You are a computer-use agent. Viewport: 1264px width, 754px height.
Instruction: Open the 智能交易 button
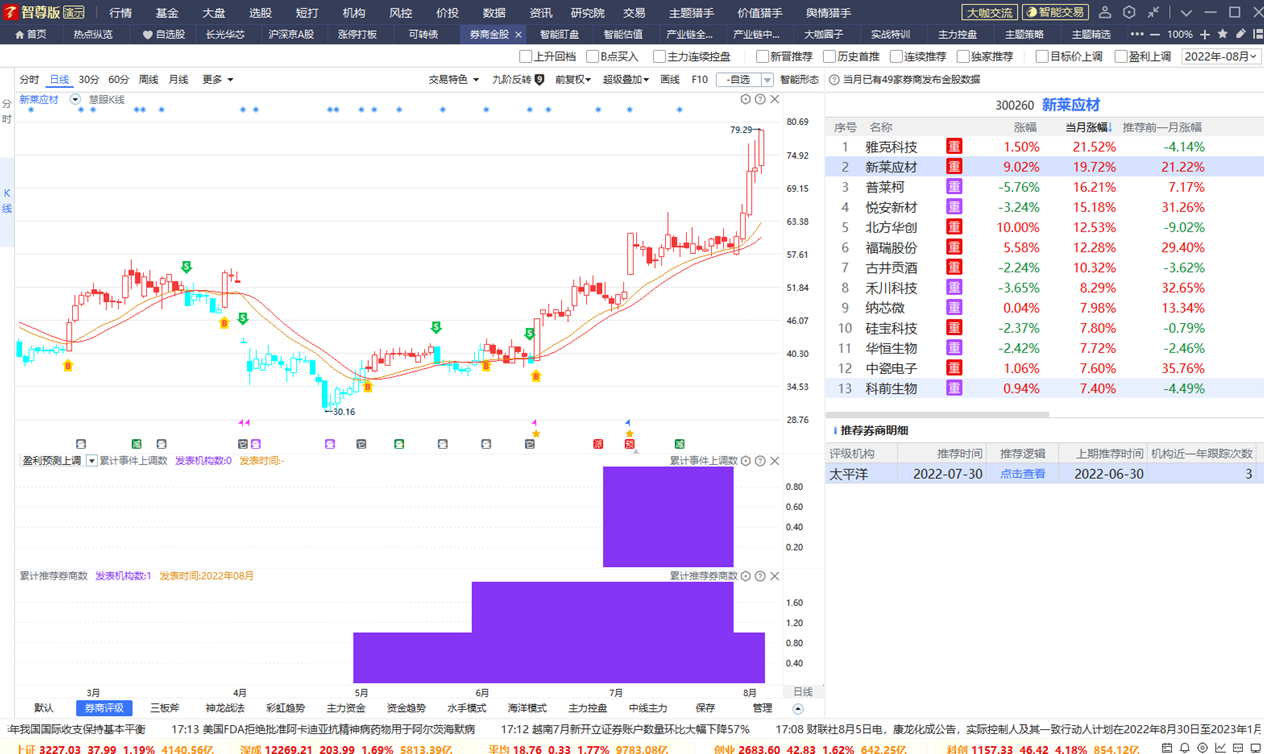tap(1054, 13)
